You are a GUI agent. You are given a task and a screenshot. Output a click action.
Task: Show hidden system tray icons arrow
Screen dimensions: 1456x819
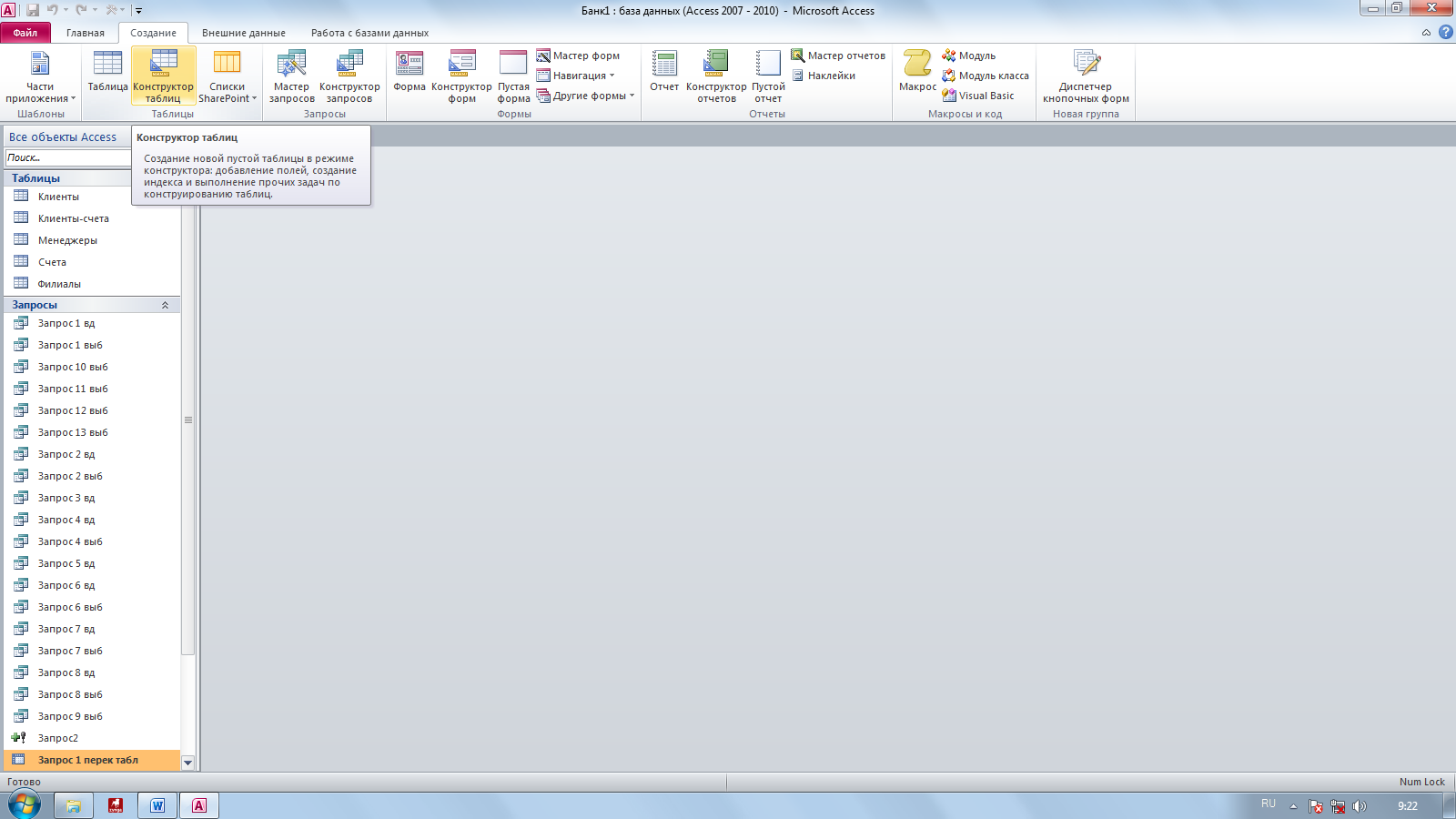[x=1293, y=806]
